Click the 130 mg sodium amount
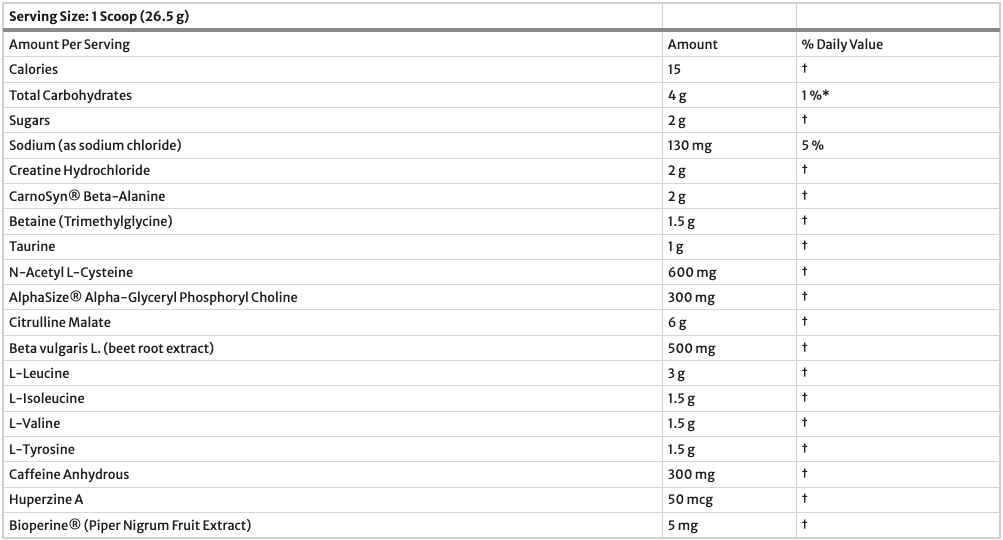Image resolution: width=1003 pixels, height=540 pixels. tap(689, 145)
